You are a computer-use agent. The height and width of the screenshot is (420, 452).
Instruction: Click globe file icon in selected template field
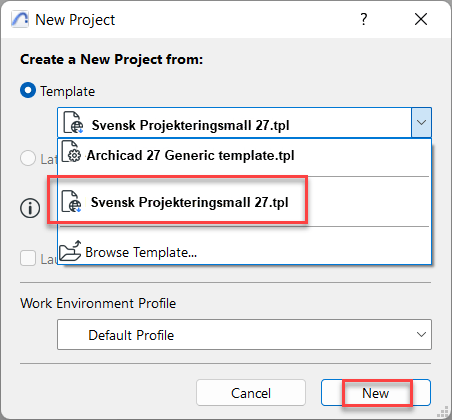click(x=73, y=123)
